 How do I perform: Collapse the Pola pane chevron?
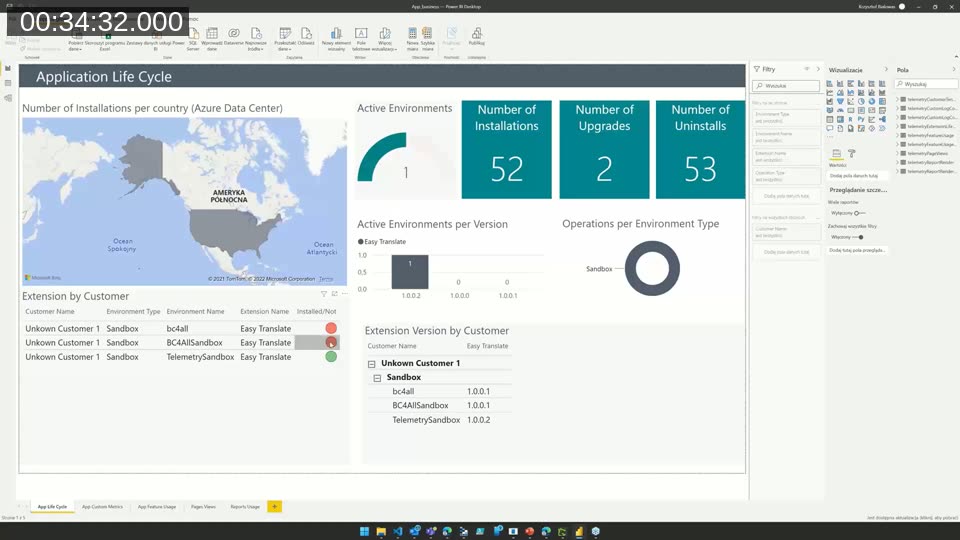pyautogui.click(x=953, y=69)
